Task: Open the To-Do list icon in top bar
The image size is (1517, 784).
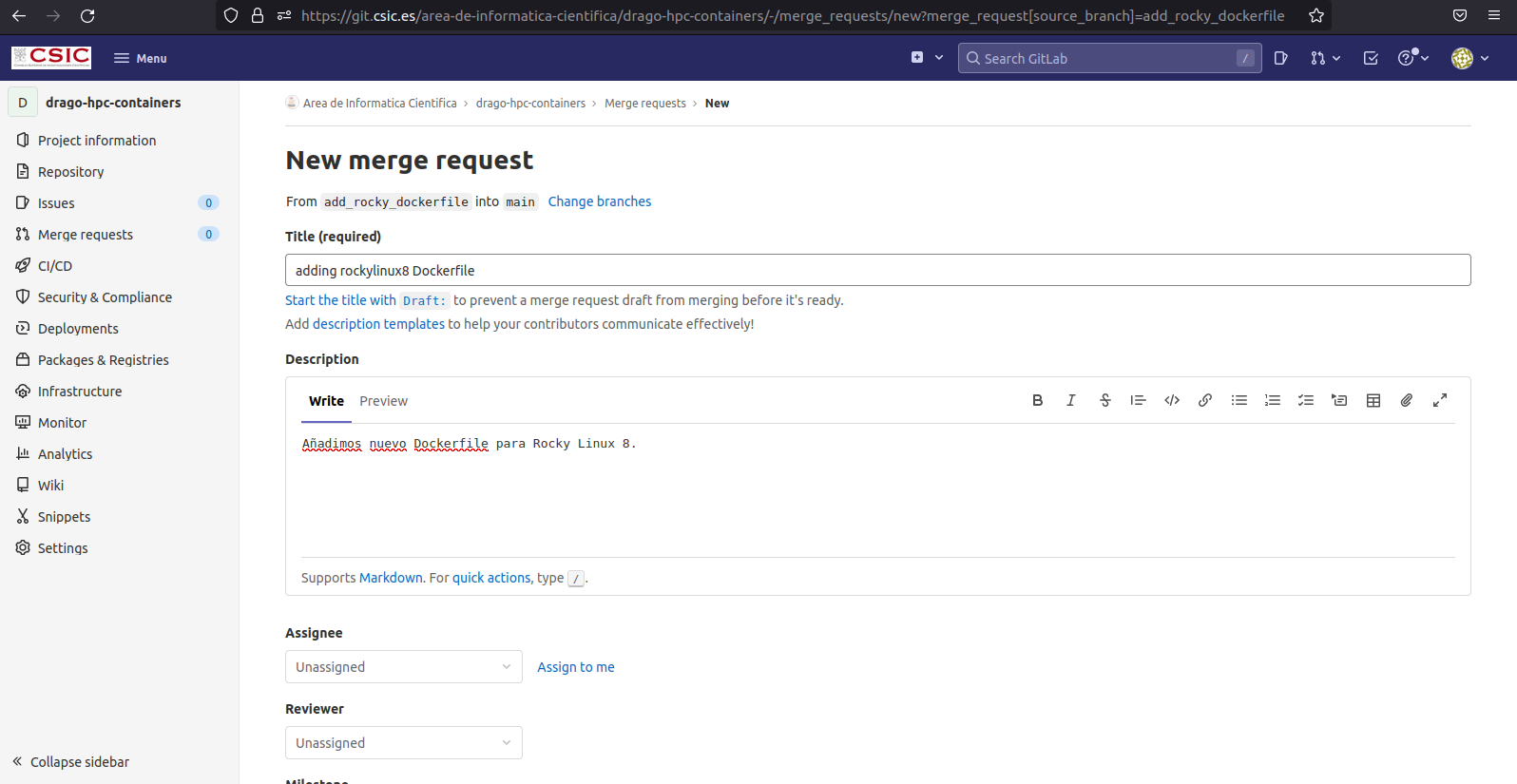Action: [1371, 58]
